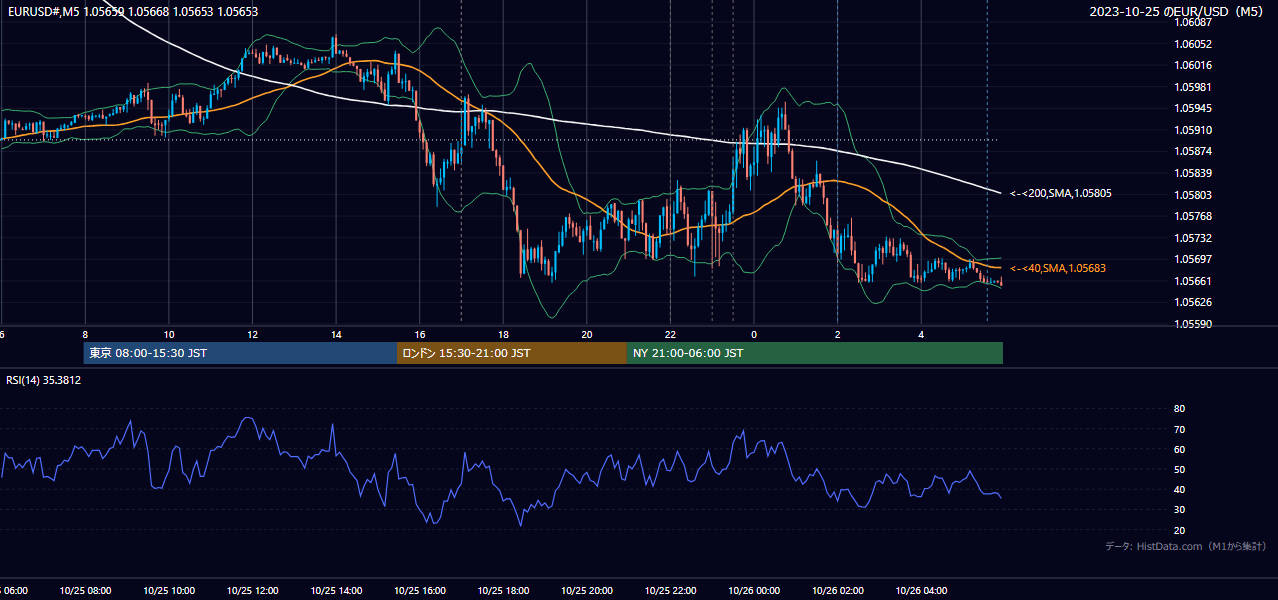This screenshot has width=1278, height=600.
Task: Click price axis label 1.05661
Action: click(1195, 281)
